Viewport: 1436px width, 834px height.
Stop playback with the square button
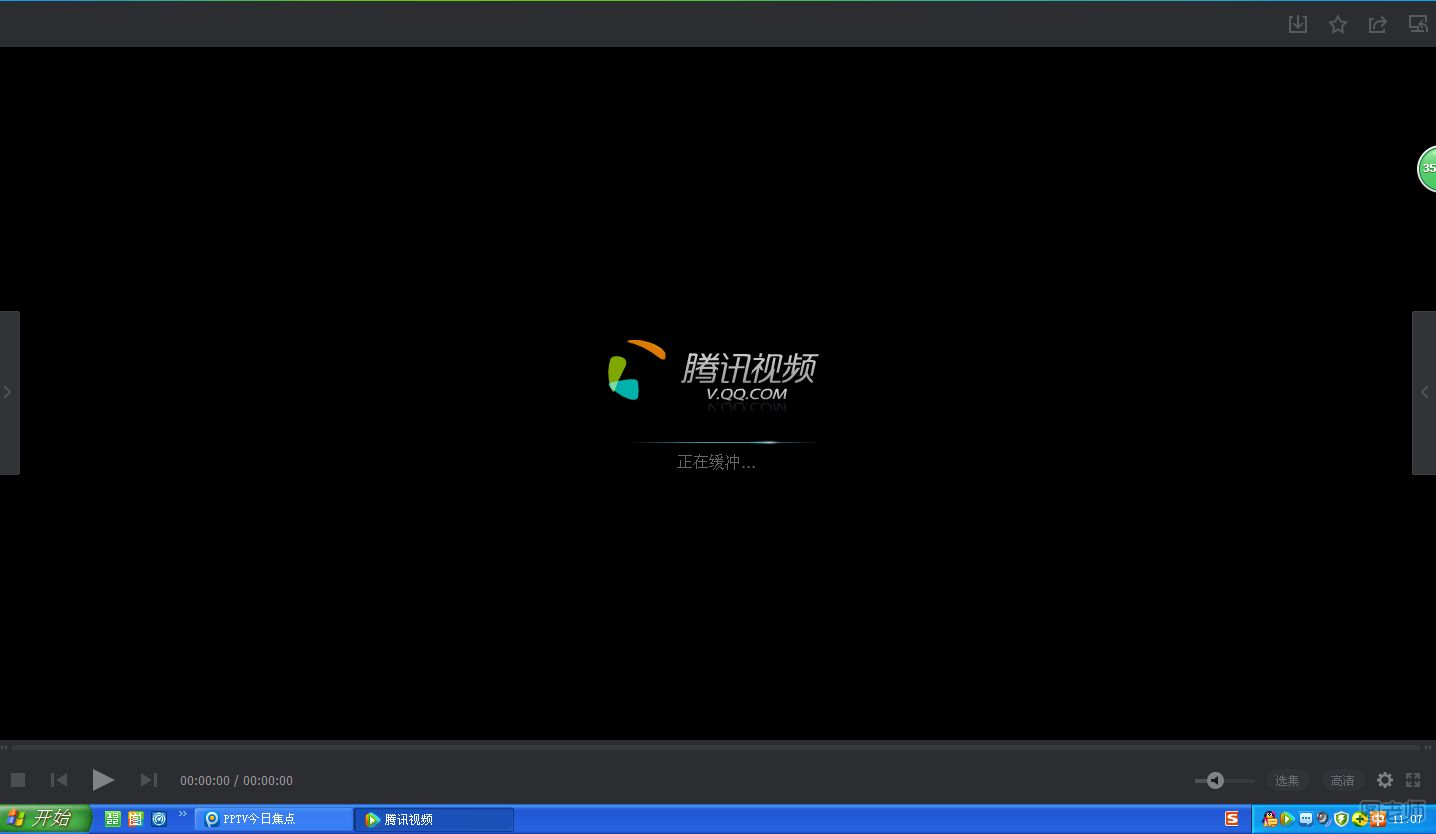pos(18,780)
